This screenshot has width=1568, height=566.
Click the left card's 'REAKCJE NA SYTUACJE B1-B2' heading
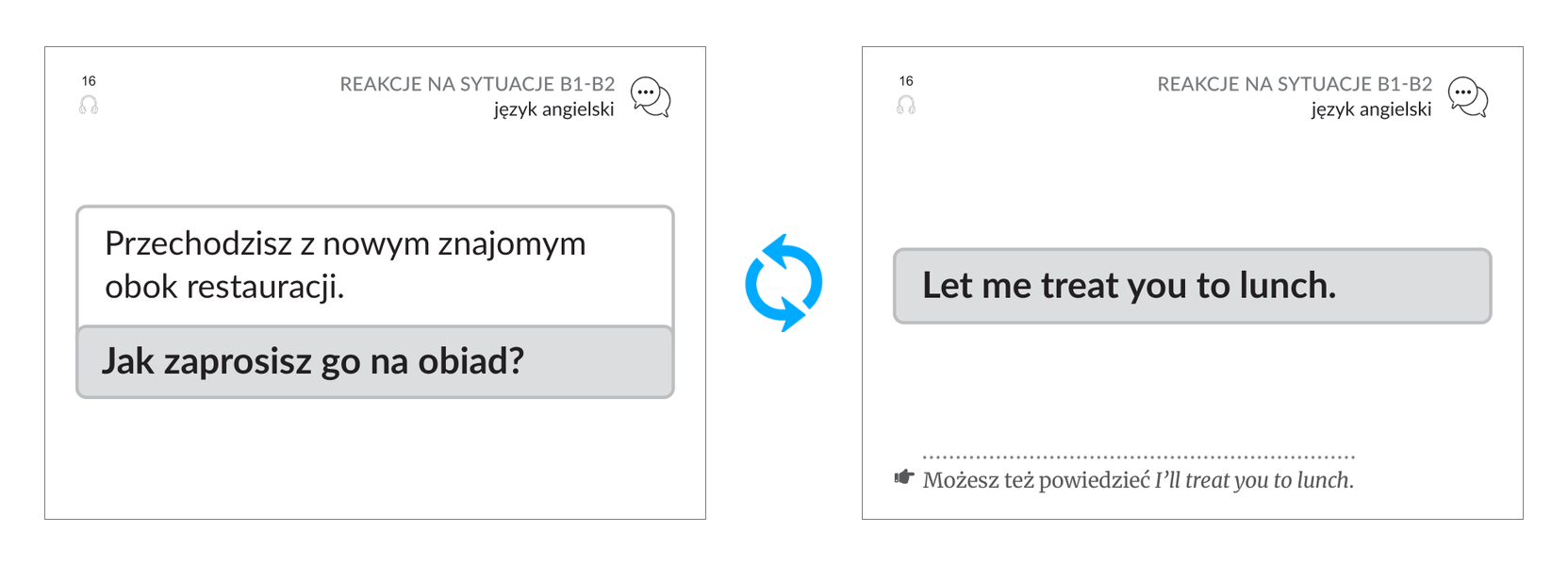tap(477, 84)
